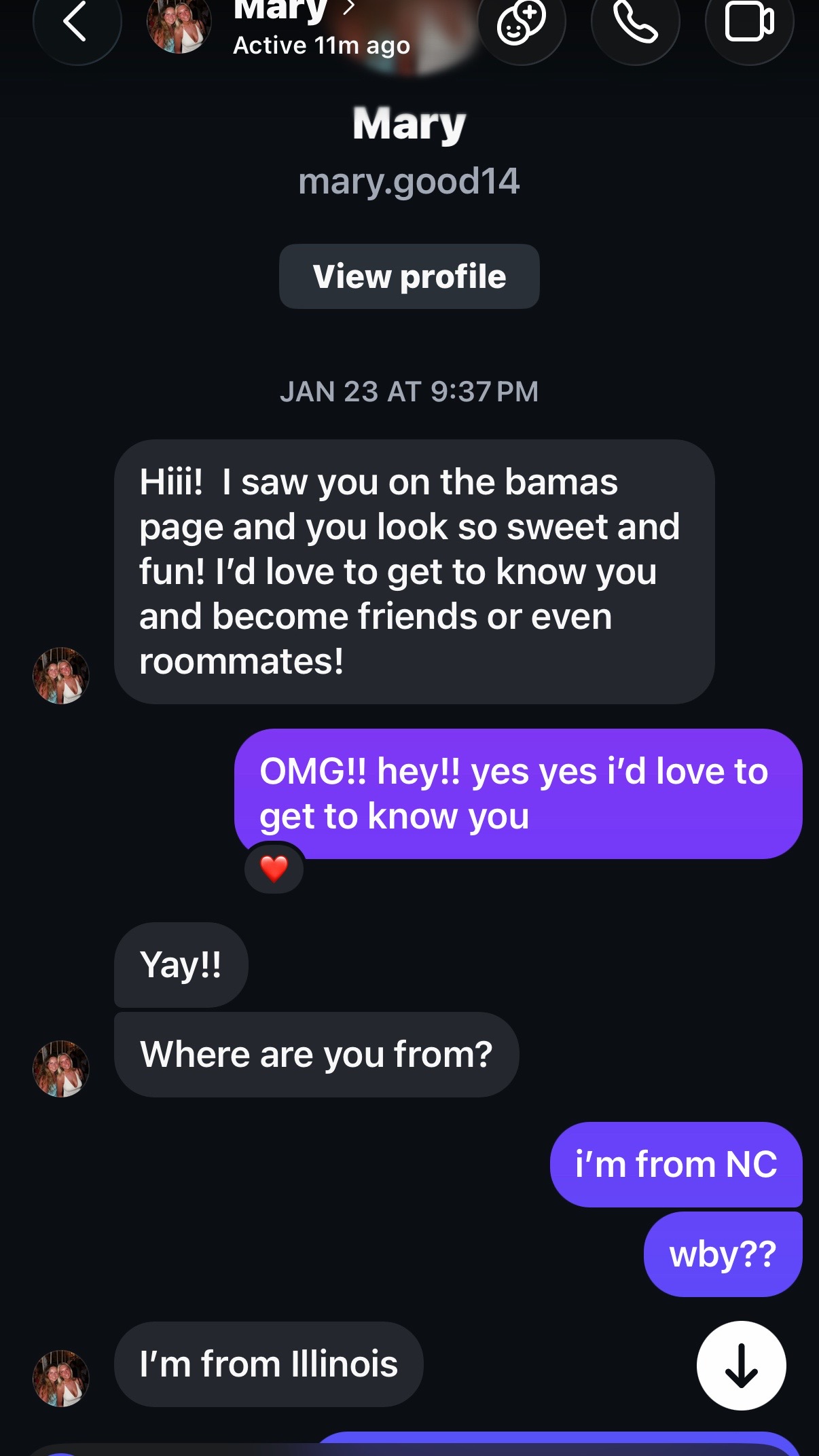Tap the "Yay!!" message bubble
Viewport: 819px width, 1456px height.
181,965
